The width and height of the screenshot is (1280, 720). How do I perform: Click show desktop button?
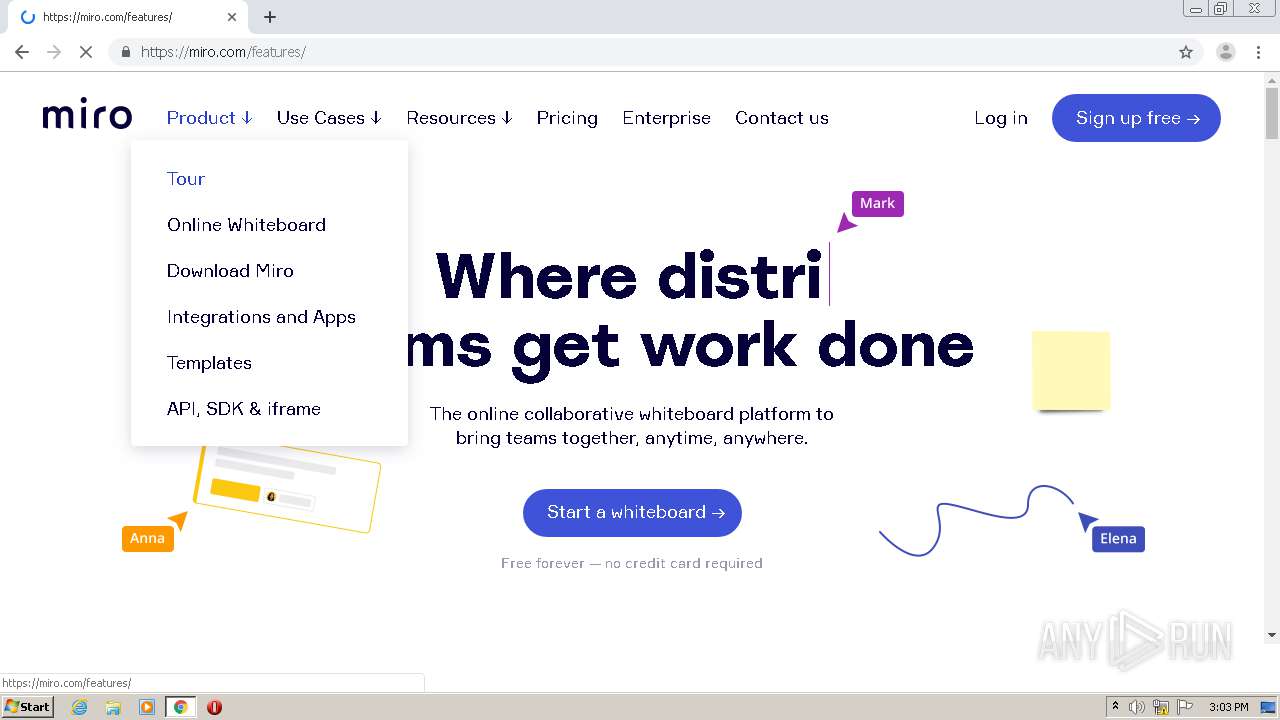[1269, 707]
